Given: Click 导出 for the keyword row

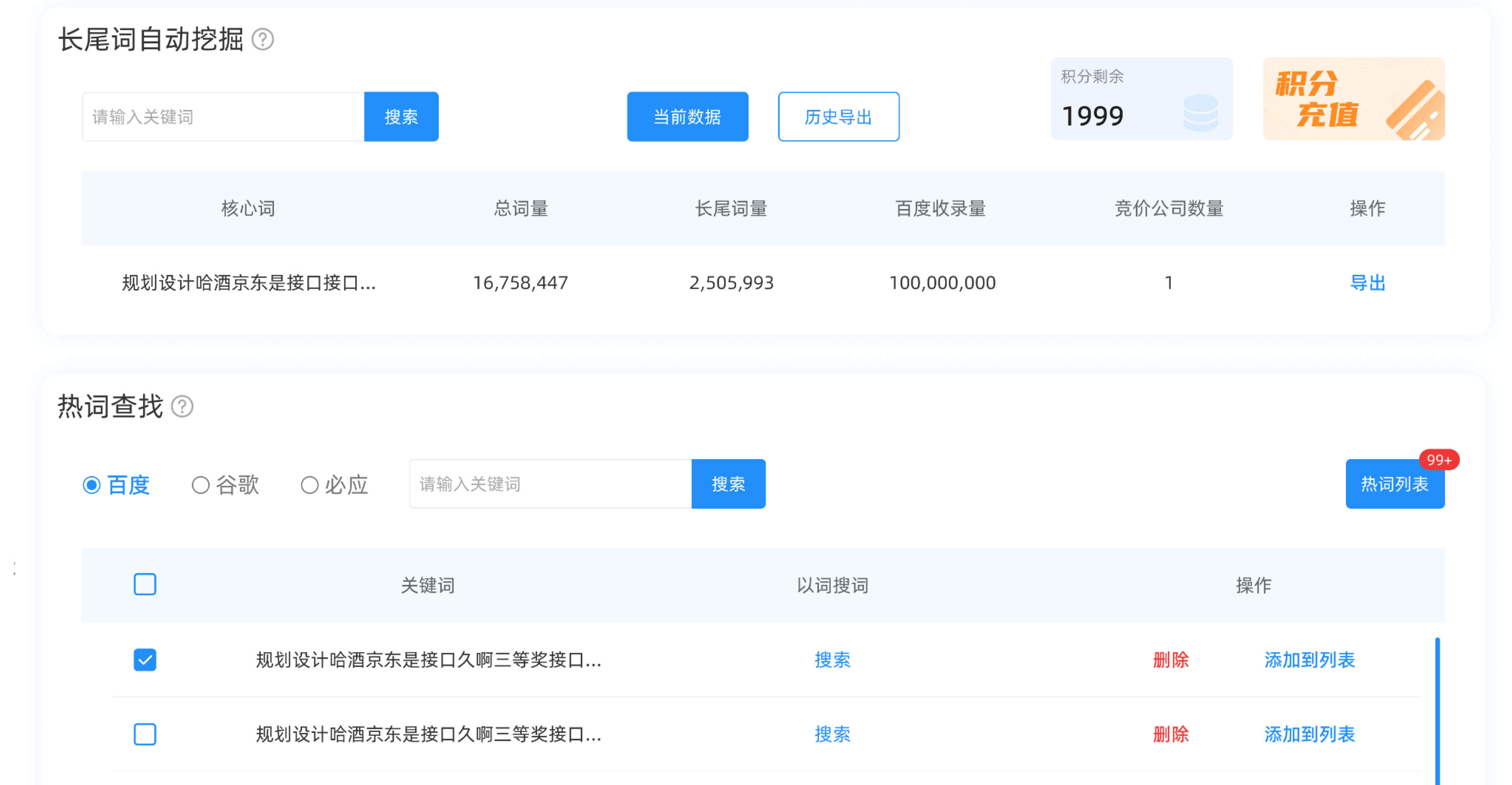Looking at the screenshot, I should pyautogui.click(x=1367, y=283).
